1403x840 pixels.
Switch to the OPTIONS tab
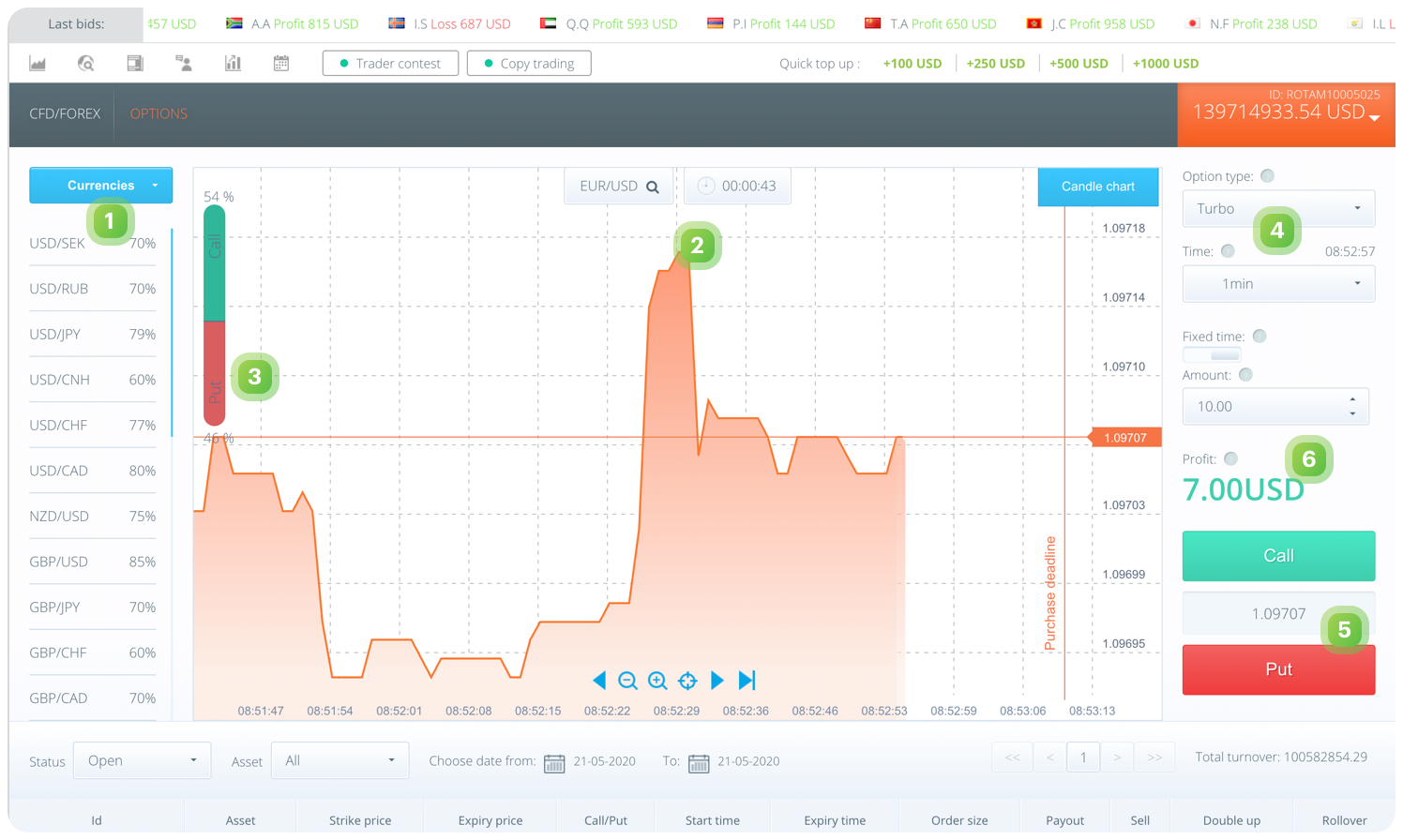(158, 113)
